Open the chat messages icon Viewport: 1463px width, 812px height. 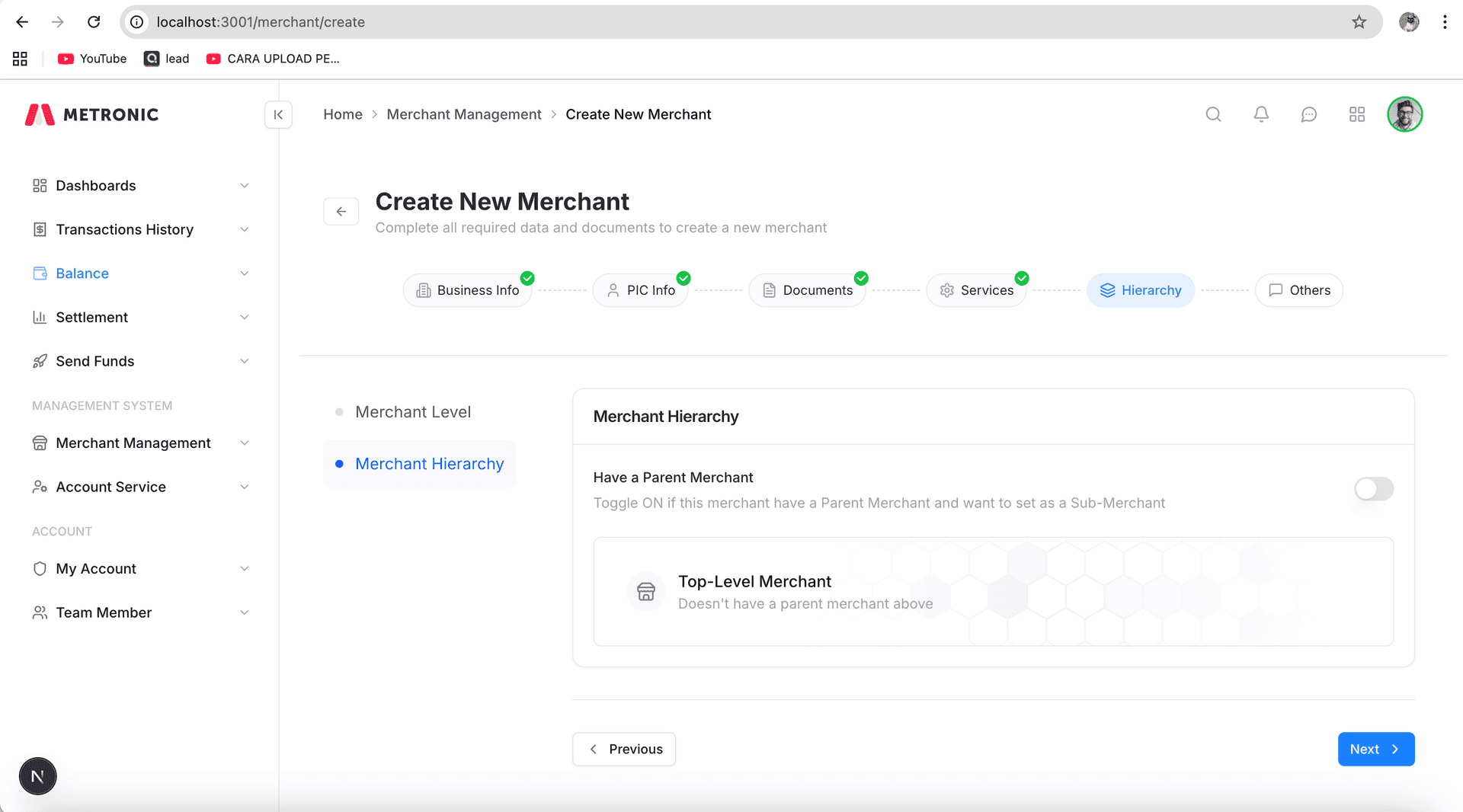[x=1308, y=114]
